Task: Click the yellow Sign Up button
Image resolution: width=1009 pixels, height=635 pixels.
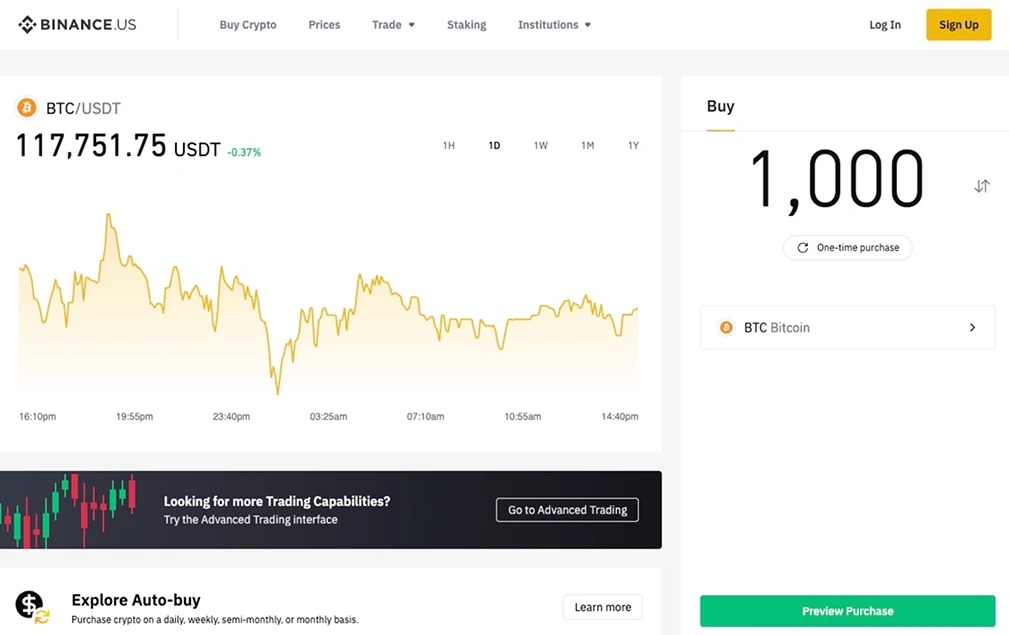Action: coord(958,25)
